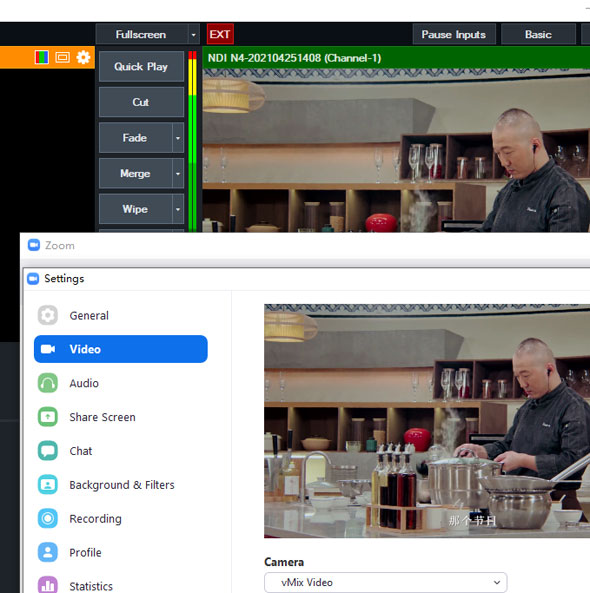Click the Video camera icon in sidebar
The image size is (590, 593).
pyautogui.click(x=48, y=349)
